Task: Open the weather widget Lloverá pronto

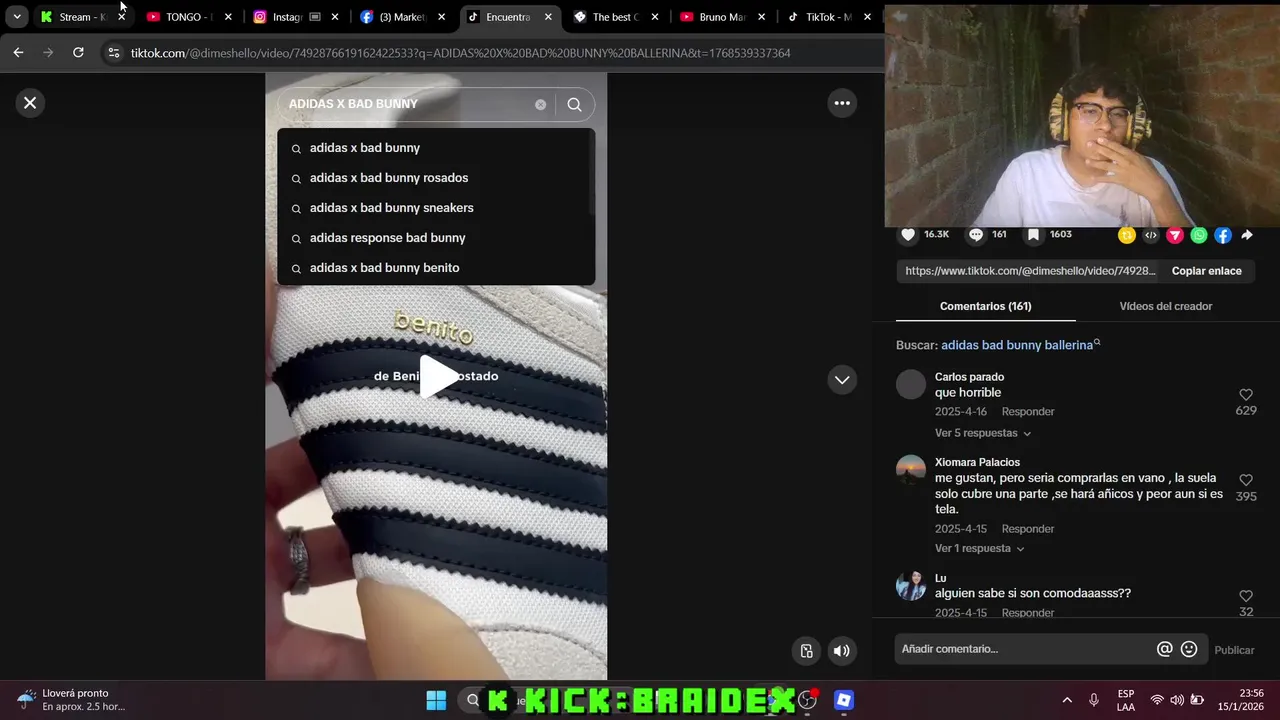Action: click(70, 700)
